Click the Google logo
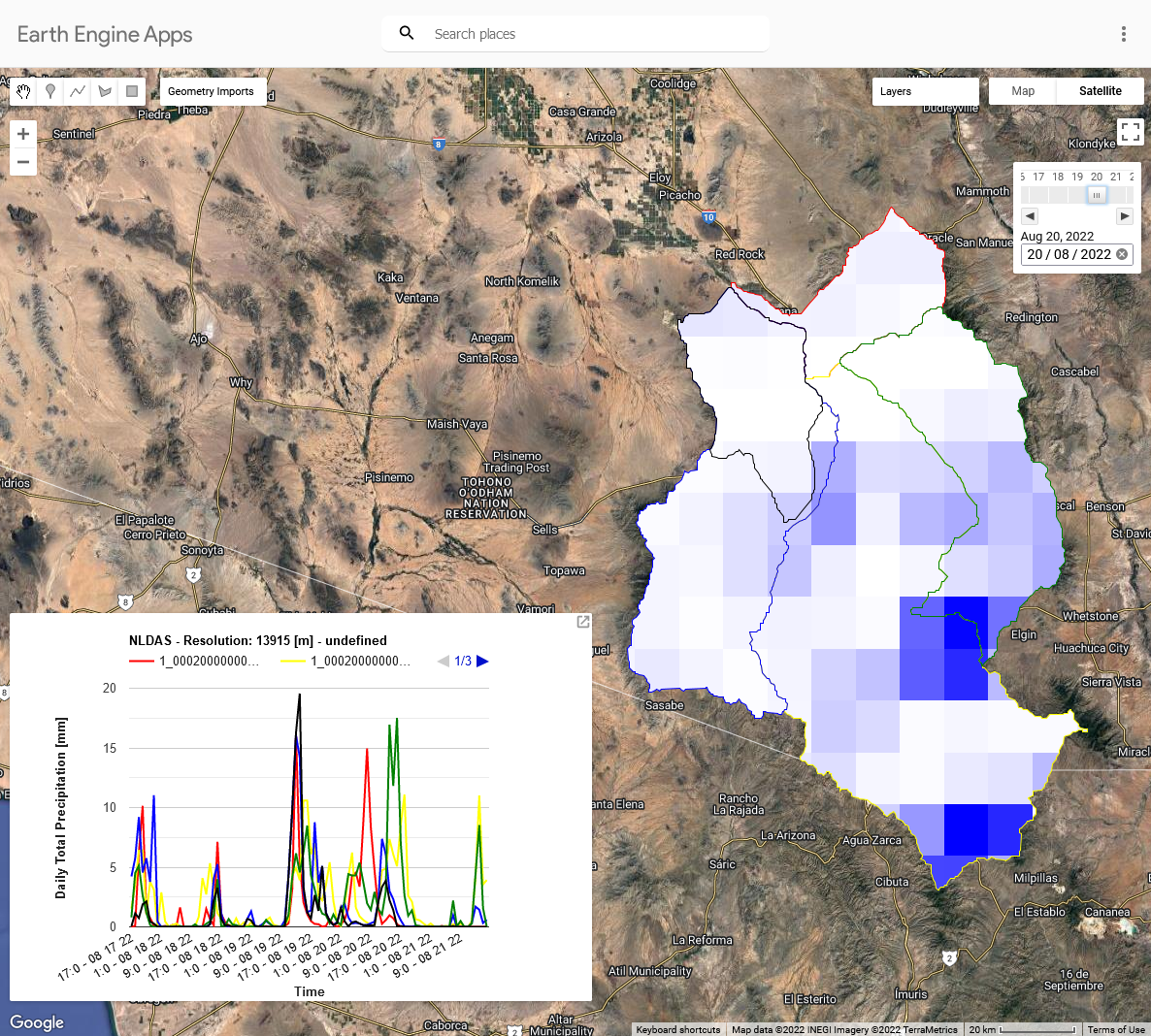This screenshot has width=1151, height=1036. pyautogui.click(x=37, y=1022)
